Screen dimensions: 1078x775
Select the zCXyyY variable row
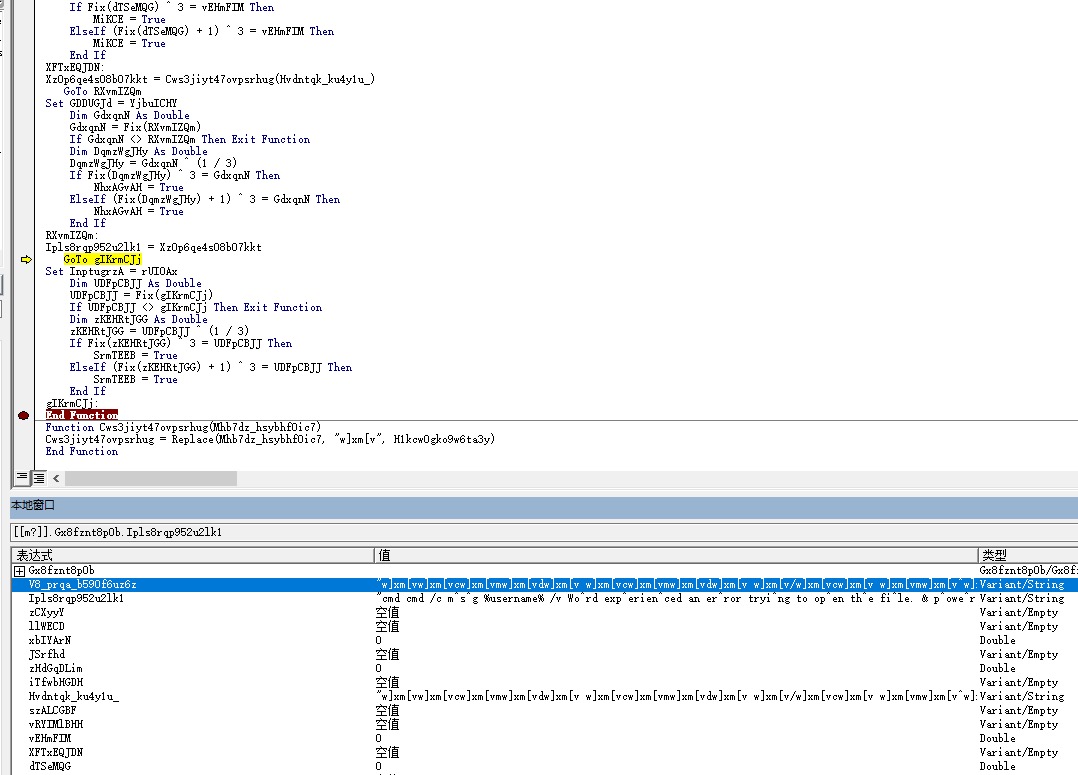pos(544,612)
